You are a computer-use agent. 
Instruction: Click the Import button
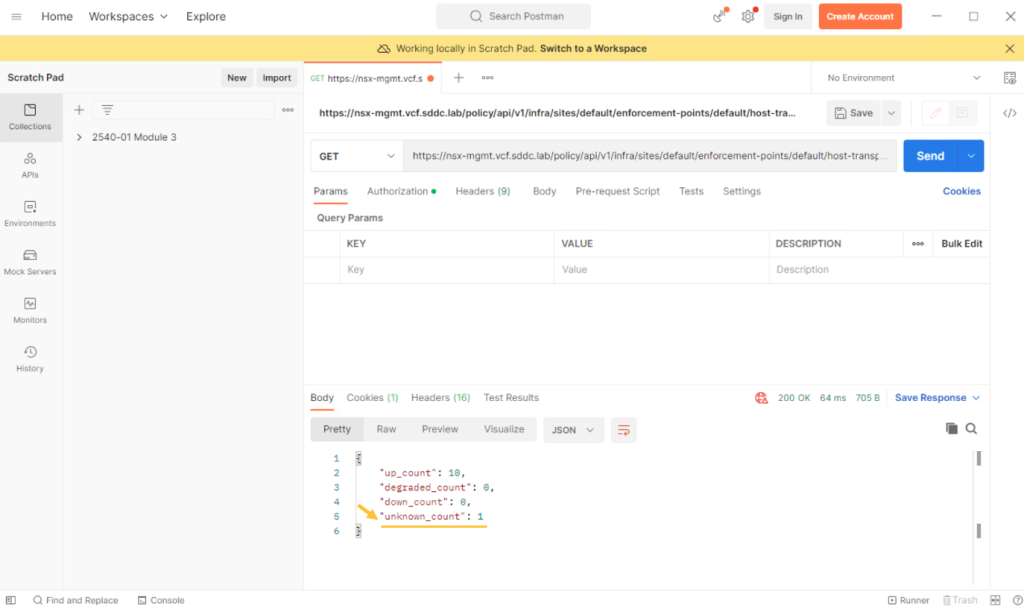[276, 78]
